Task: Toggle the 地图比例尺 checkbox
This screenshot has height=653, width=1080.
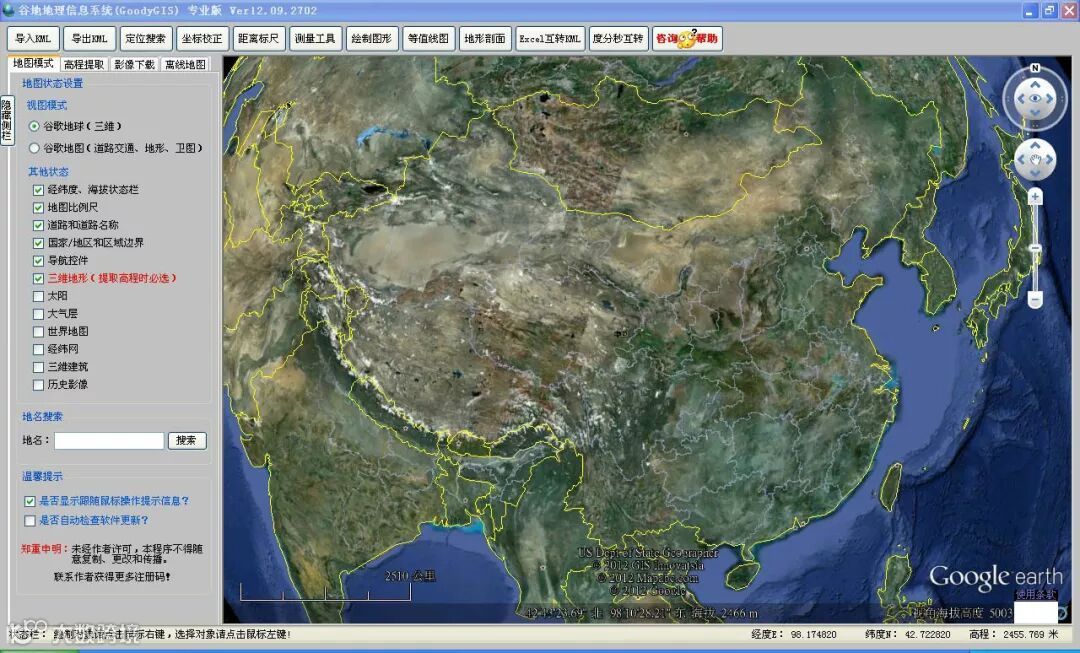Action: 39,207
